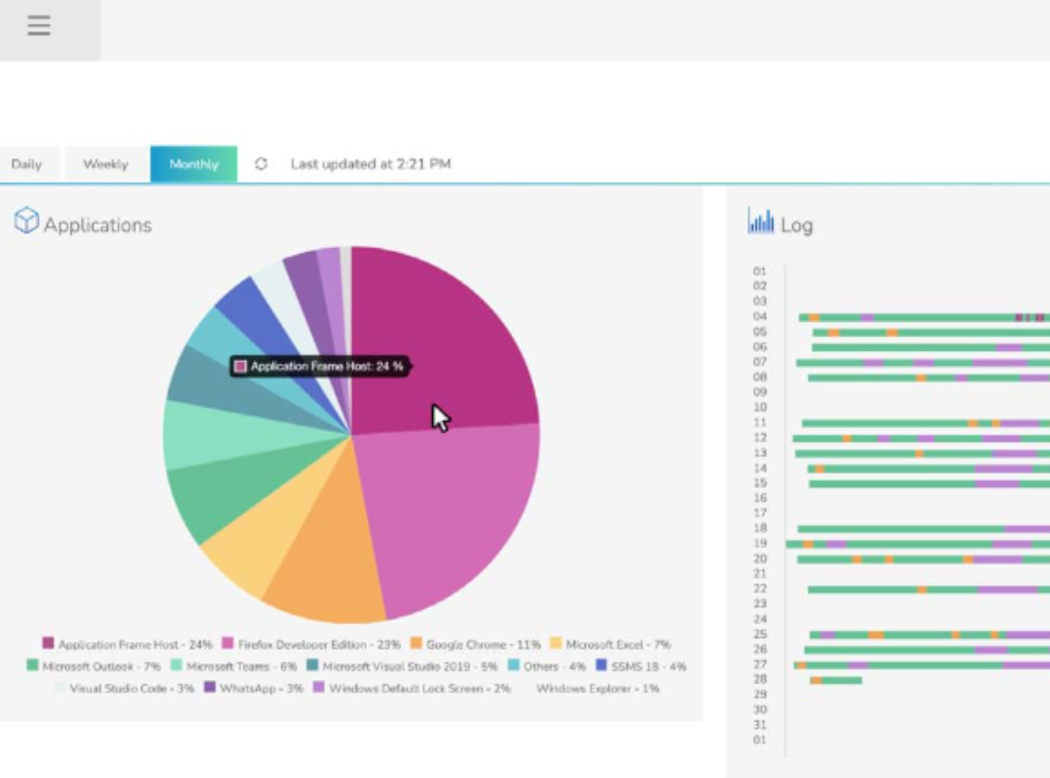Switch to the Weekly tab
The width and height of the screenshot is (1050, 778).
(x=105, y=164)
